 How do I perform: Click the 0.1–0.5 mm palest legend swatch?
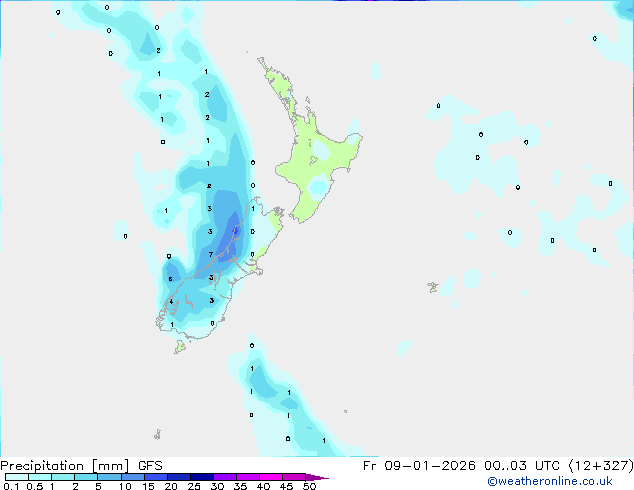(x=17, y=477)
